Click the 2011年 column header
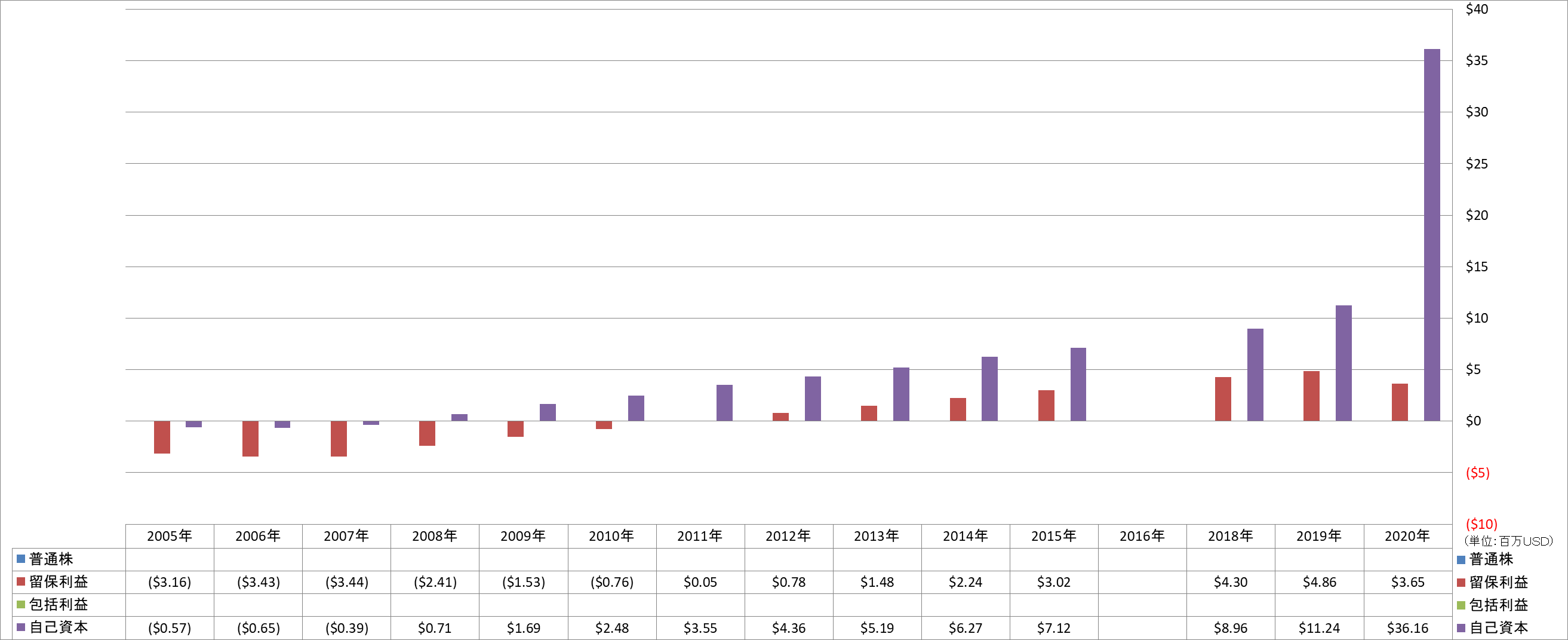Image resolution: width=1568 pixels, height=640 pixels. [700, 536]
